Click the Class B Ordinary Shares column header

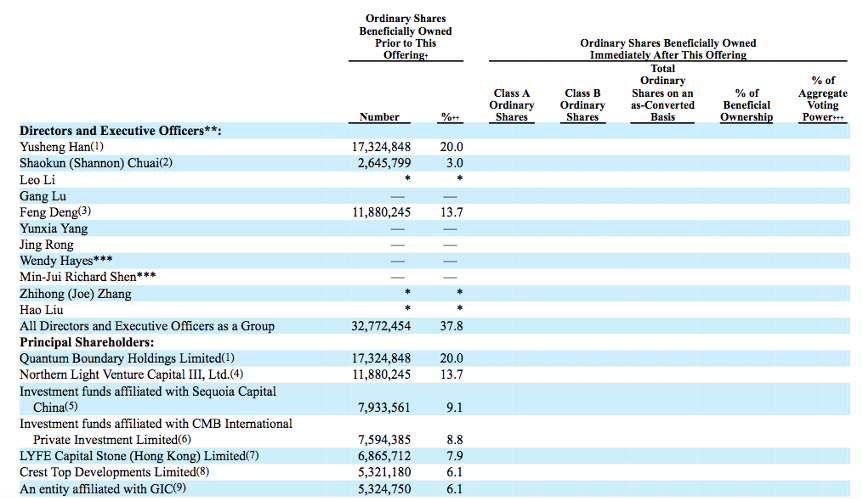pyautogui.click(x=582, y=105)
